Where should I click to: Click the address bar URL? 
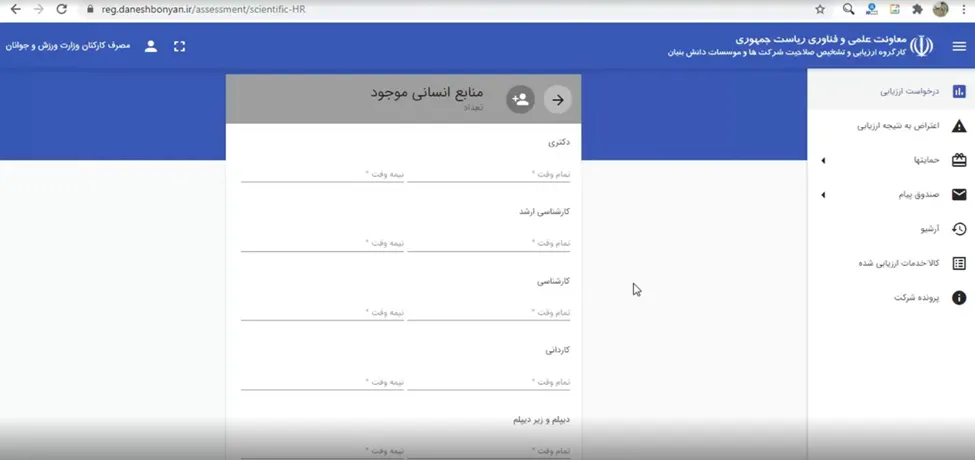coord(203,9)
